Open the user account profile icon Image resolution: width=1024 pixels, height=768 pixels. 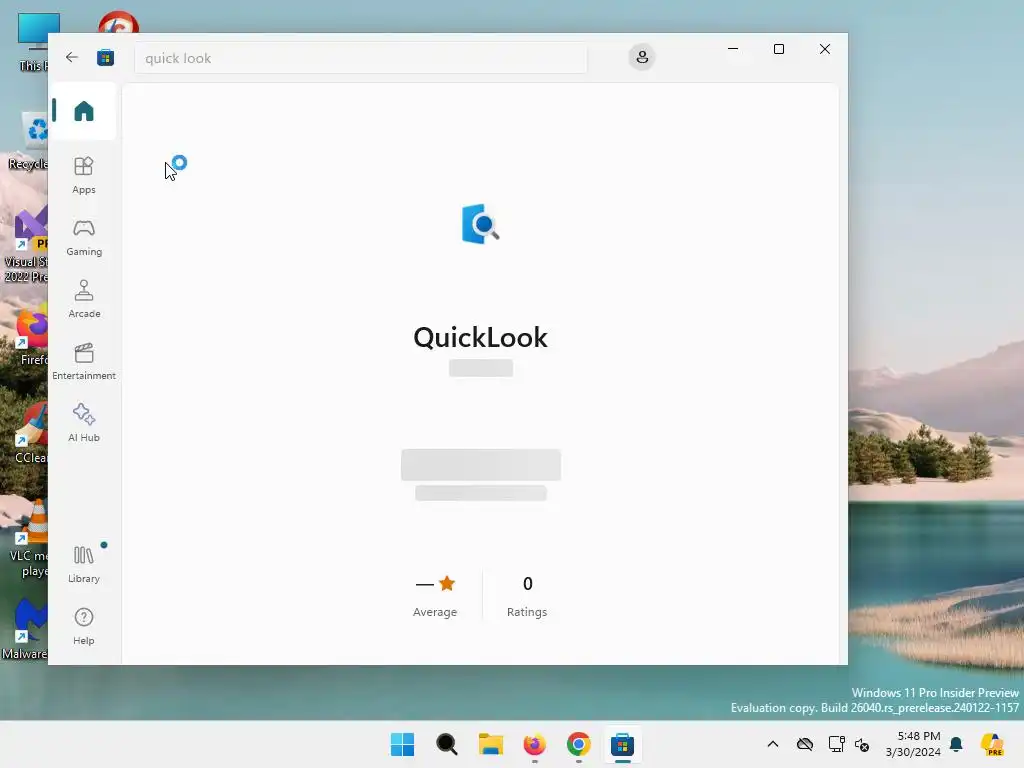click(x=642, y=57)
